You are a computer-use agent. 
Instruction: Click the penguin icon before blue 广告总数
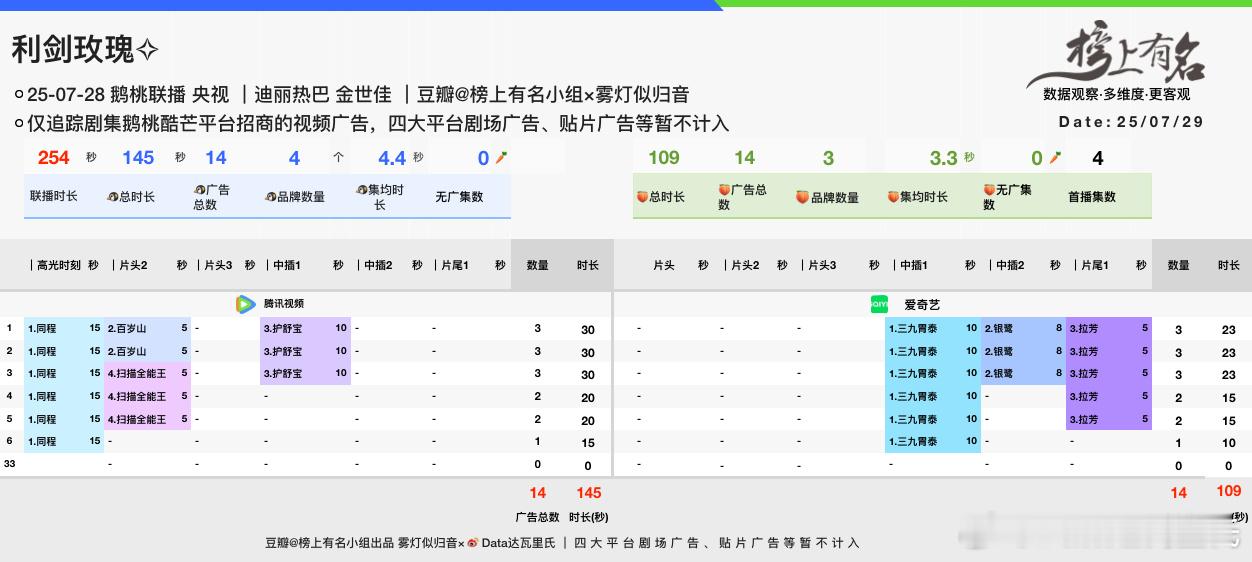(x=200, y=190)
